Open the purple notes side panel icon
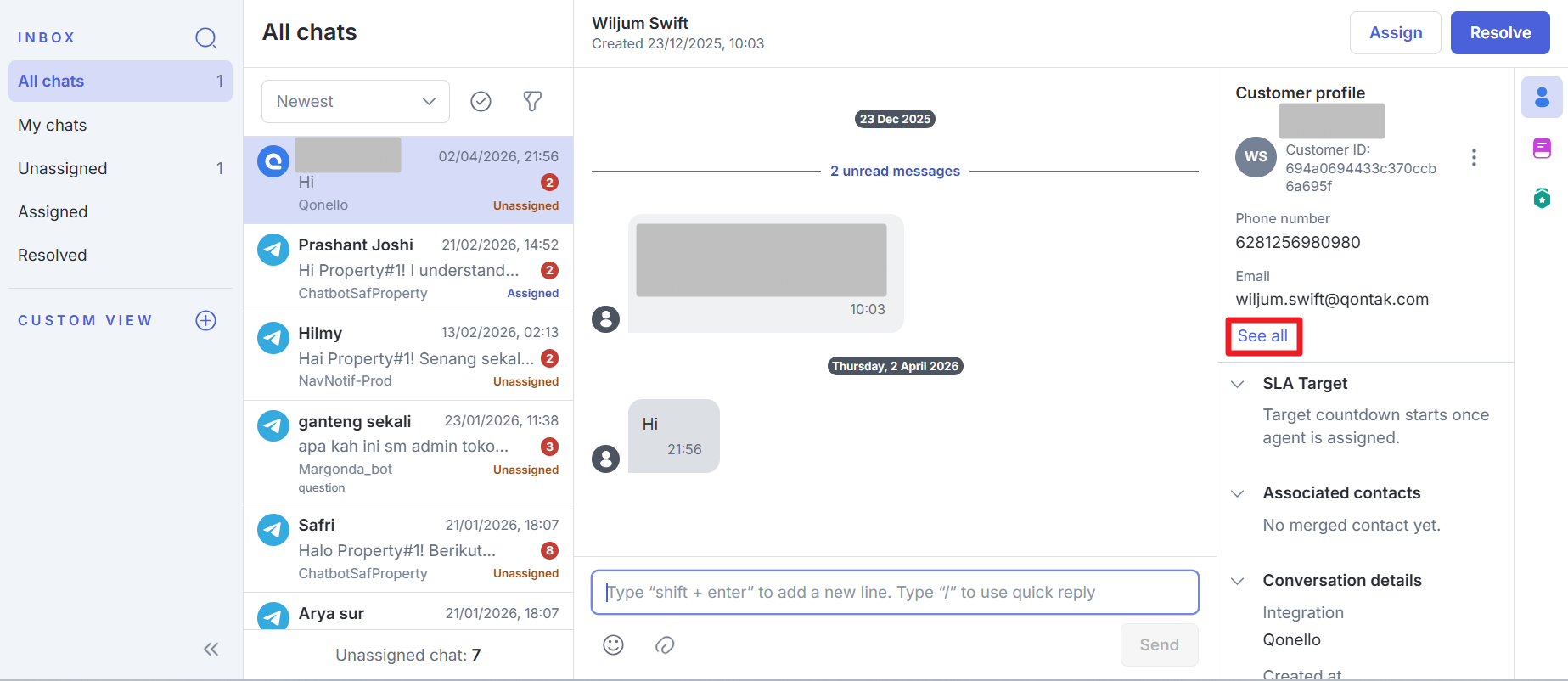This screenshot has height=681, width=1568. coord(1542,149)
